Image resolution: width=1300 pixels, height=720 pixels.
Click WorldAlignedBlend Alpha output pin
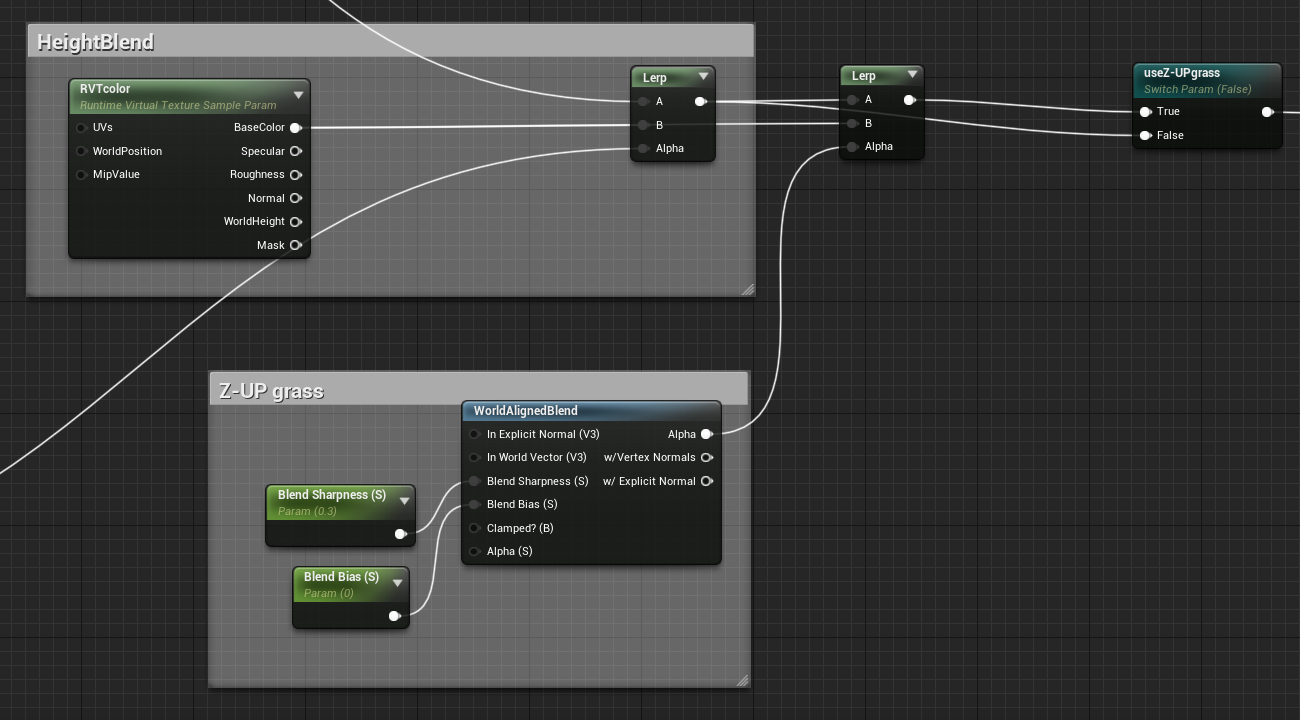(707, 434)
